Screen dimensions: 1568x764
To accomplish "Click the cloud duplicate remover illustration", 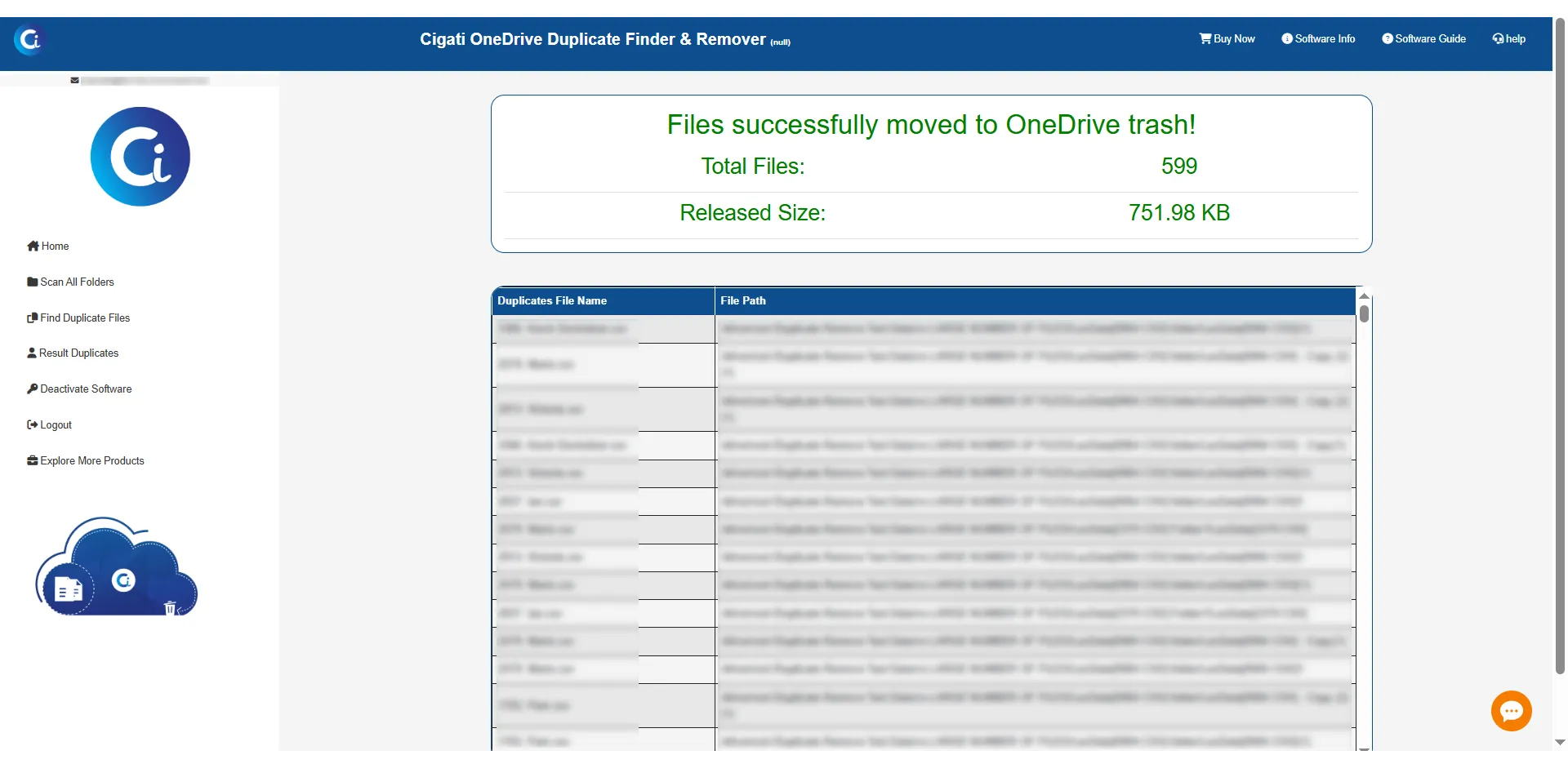I will point(116,566).
